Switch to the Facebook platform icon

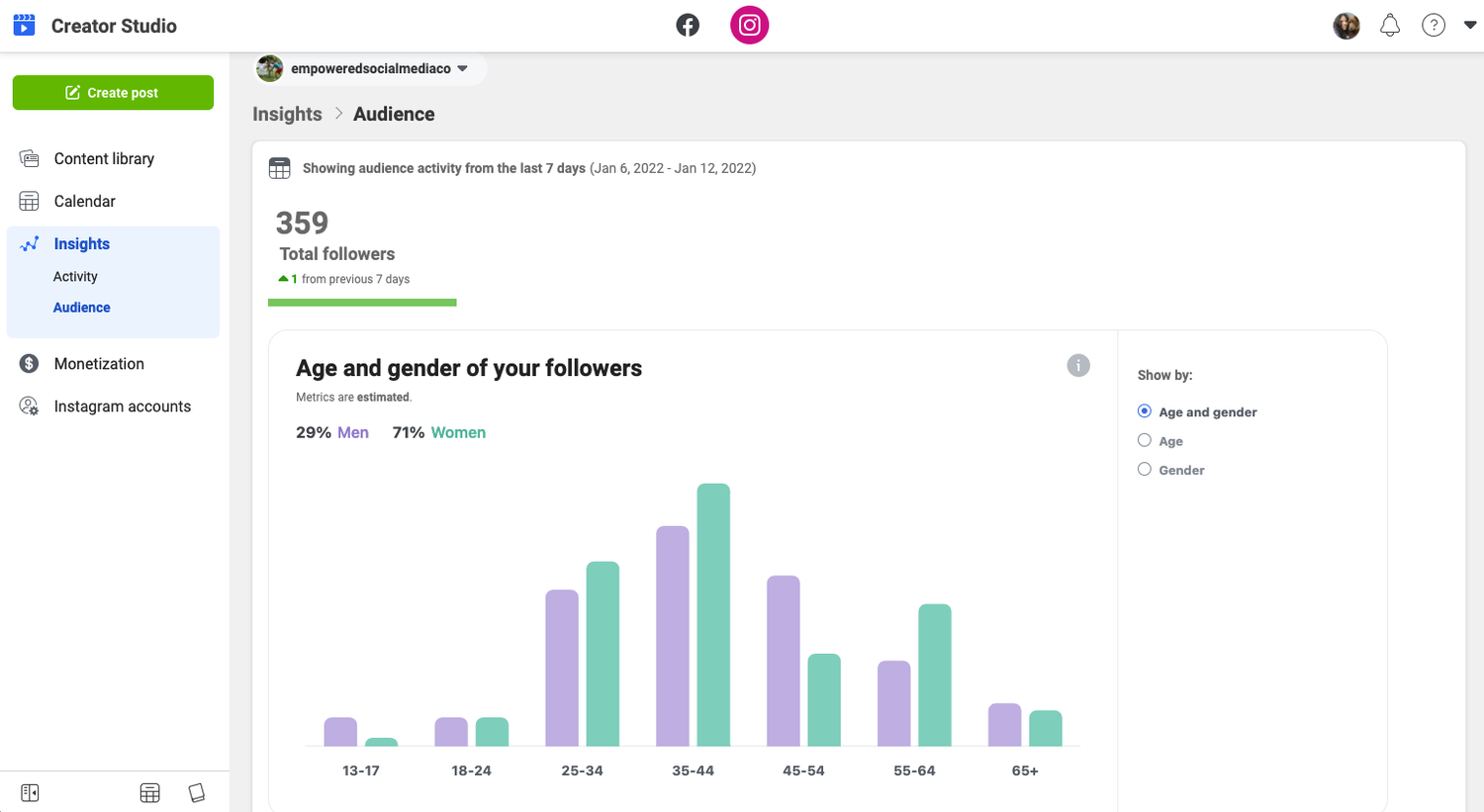click(x=688, y=25)
